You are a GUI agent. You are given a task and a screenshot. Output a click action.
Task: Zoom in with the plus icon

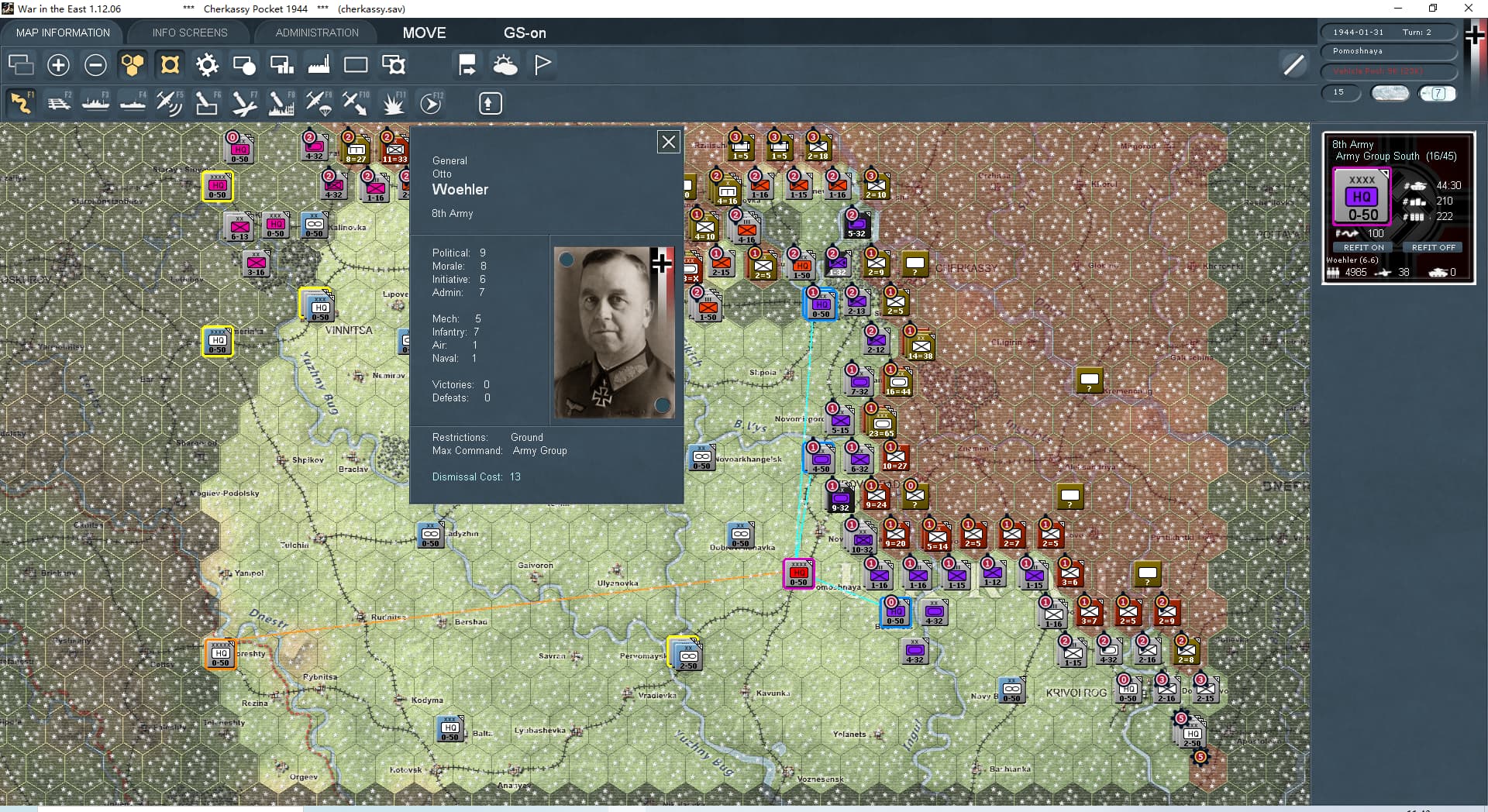(58, 64)
